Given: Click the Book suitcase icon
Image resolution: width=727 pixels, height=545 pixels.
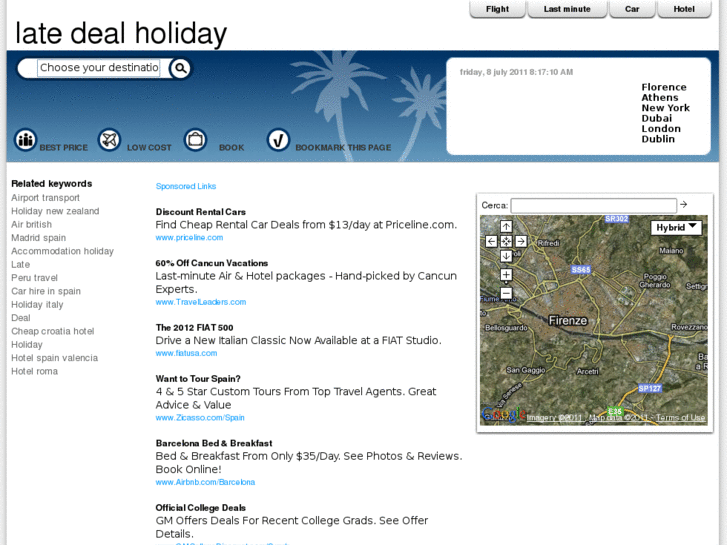Looking at the screenshot, I should [x=195, y=139].
